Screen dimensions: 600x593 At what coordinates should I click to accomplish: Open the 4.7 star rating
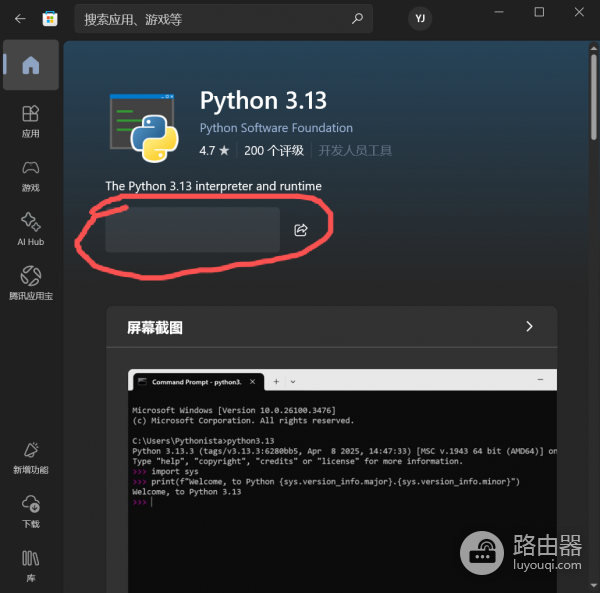(214, 150)
